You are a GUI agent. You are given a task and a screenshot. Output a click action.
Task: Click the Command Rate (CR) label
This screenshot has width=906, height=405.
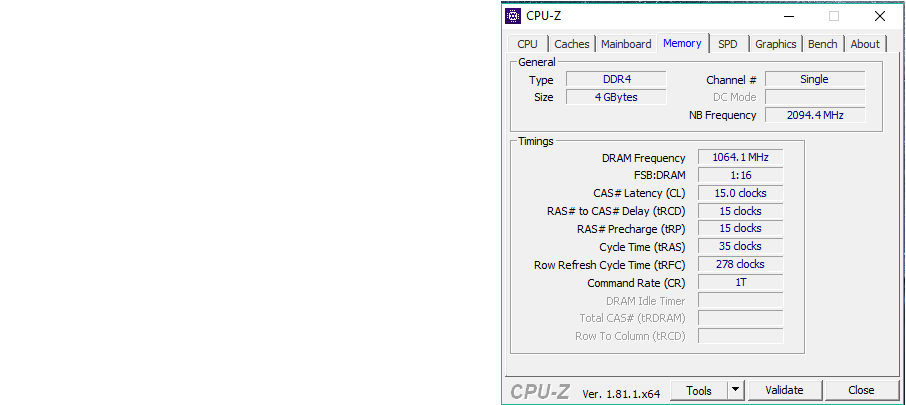636,283
